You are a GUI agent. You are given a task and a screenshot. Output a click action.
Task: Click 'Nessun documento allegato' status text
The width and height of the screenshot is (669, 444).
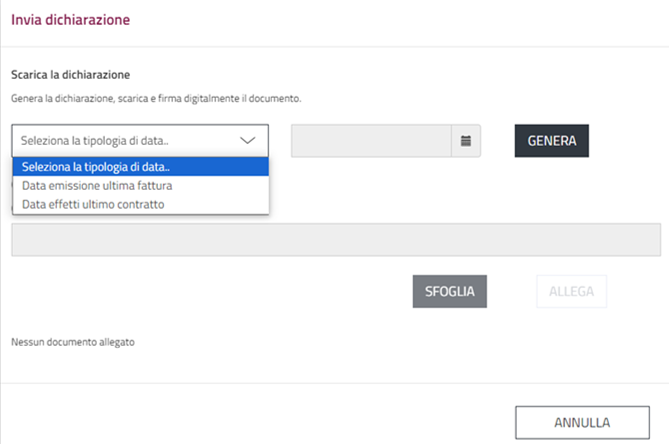[73, 342]
